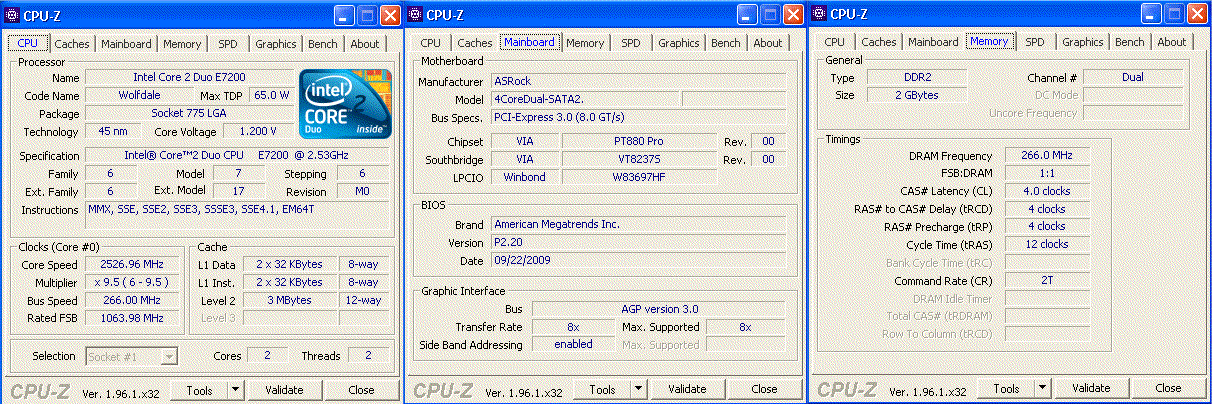1212x404 pixels.
Task: Click Close button in the left CPU window
Action: tap(361, 390)
